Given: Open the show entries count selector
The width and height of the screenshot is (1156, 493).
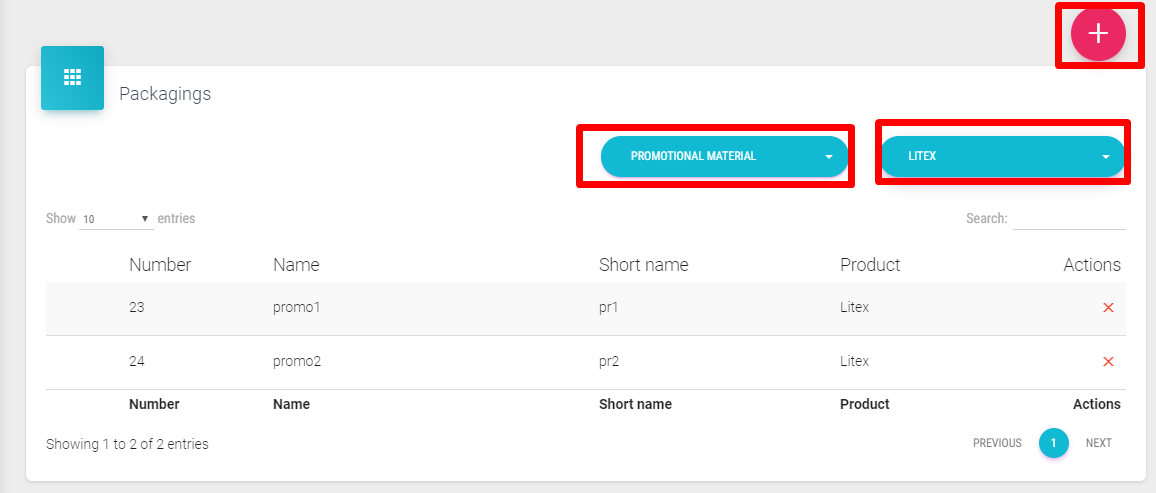Looking at the screenshot, I should pyautogui.click(x=115, y=219).
